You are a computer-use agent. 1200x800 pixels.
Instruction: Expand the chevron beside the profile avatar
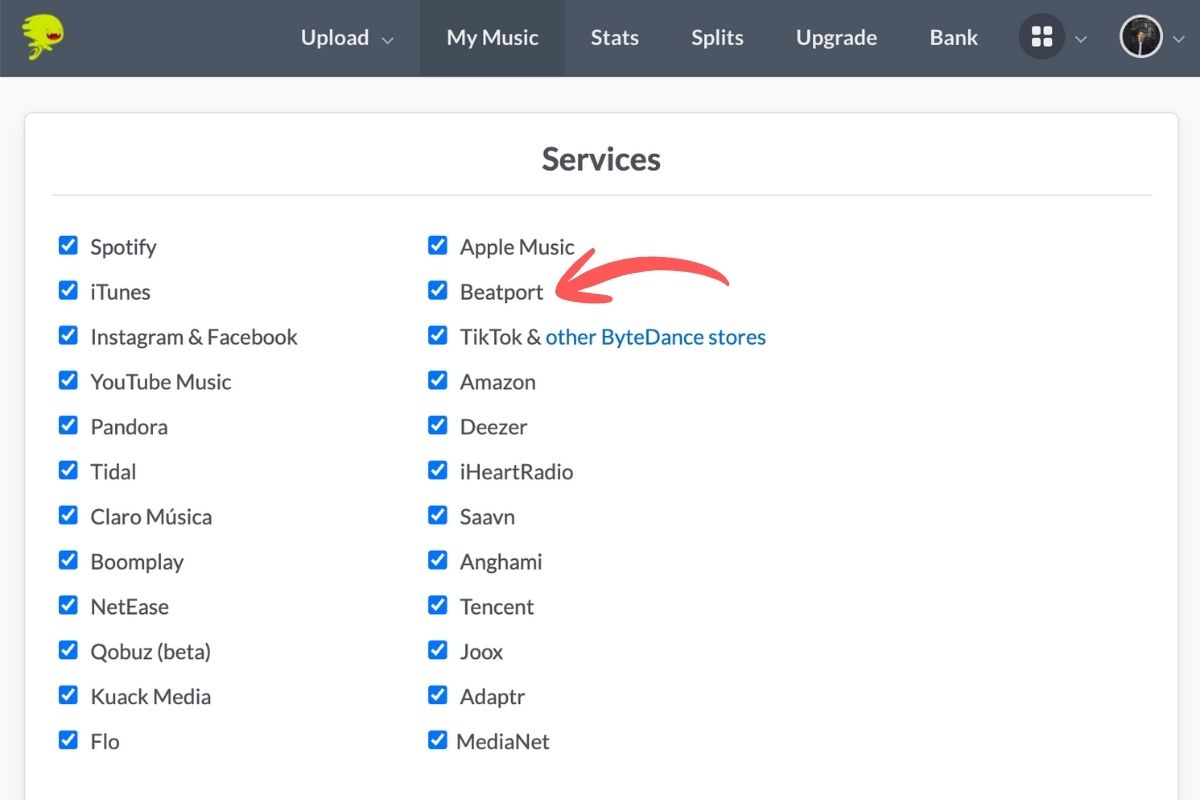(x=1177, y=40)
